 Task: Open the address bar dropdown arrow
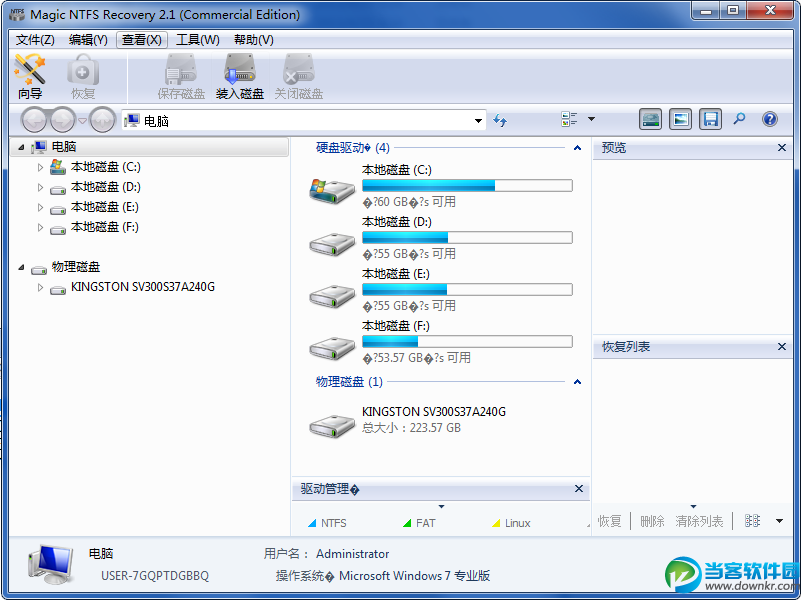pos(478,121)
